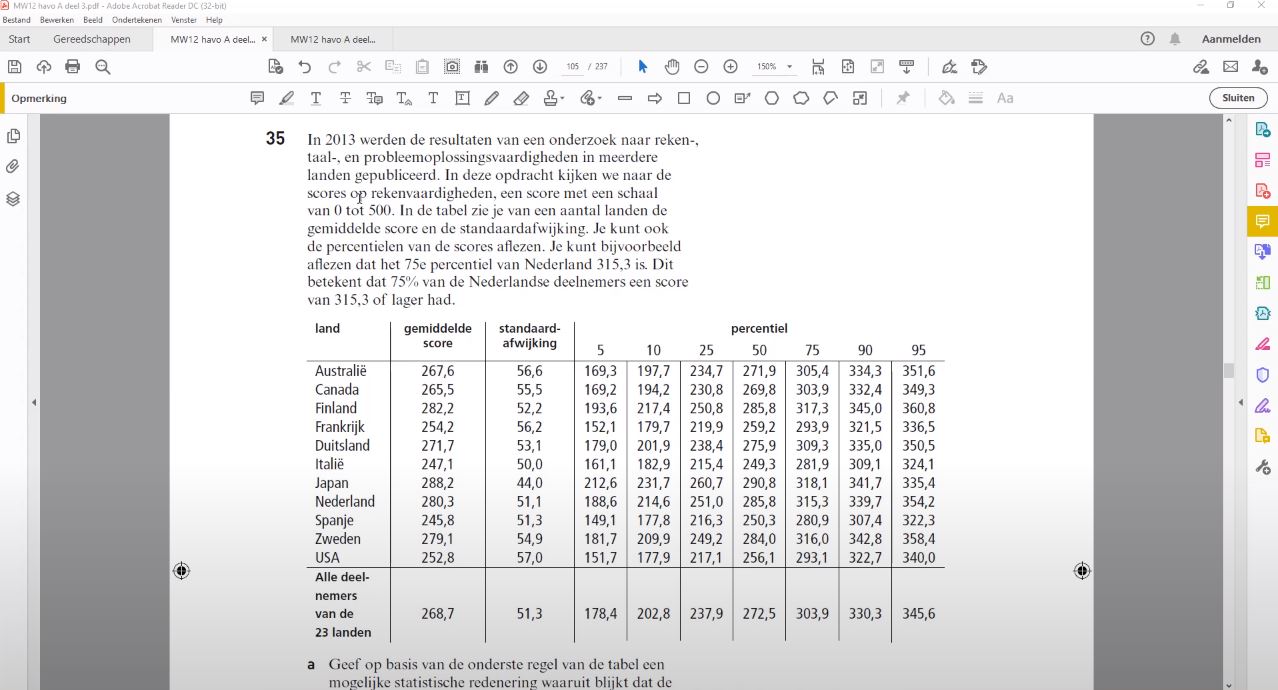Open the layers panel
1278x690 pixels.
pyautogui.click(x=13, y=198)
